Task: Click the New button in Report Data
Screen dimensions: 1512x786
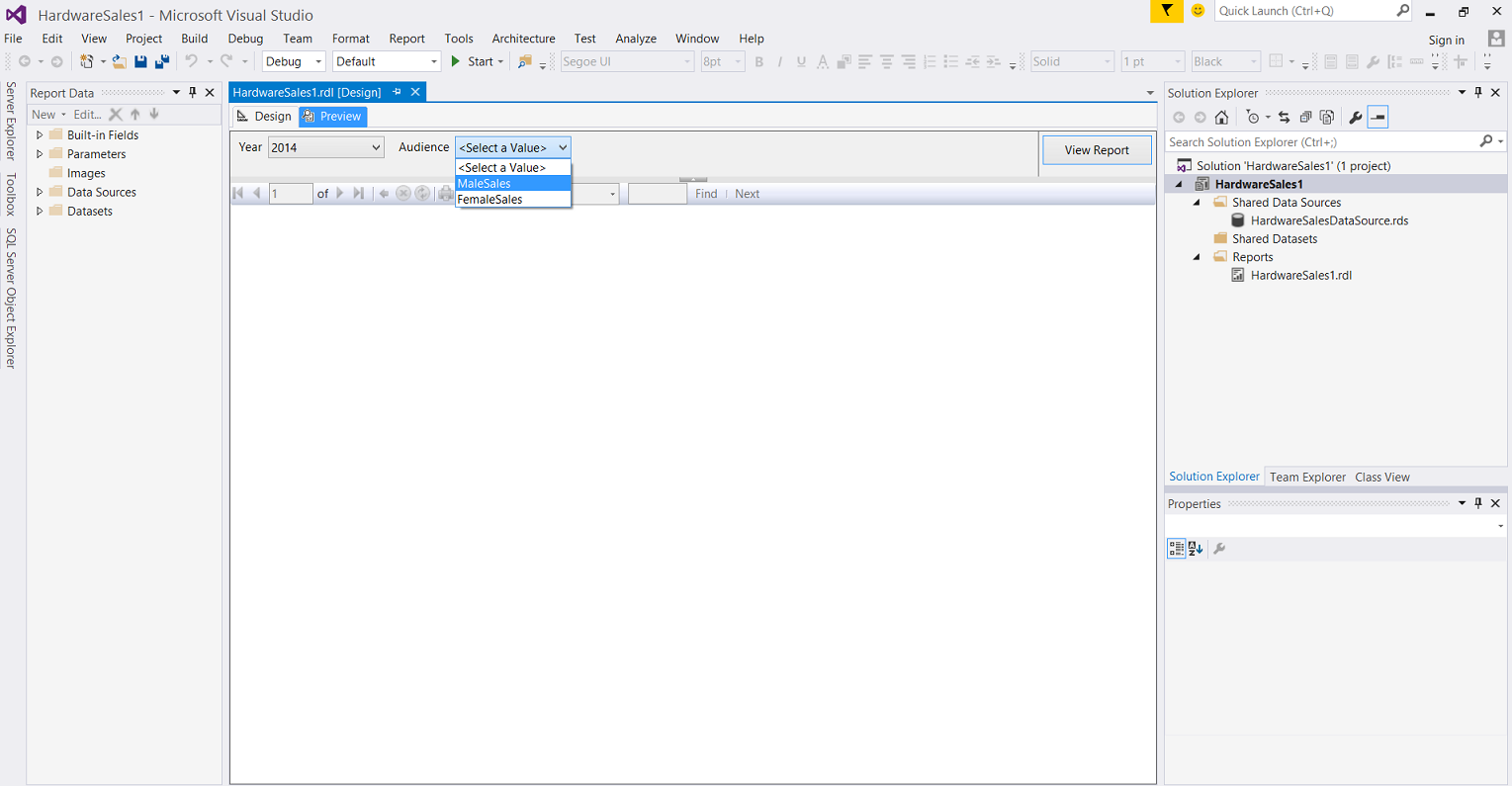Action: click(x=48, y=115)
